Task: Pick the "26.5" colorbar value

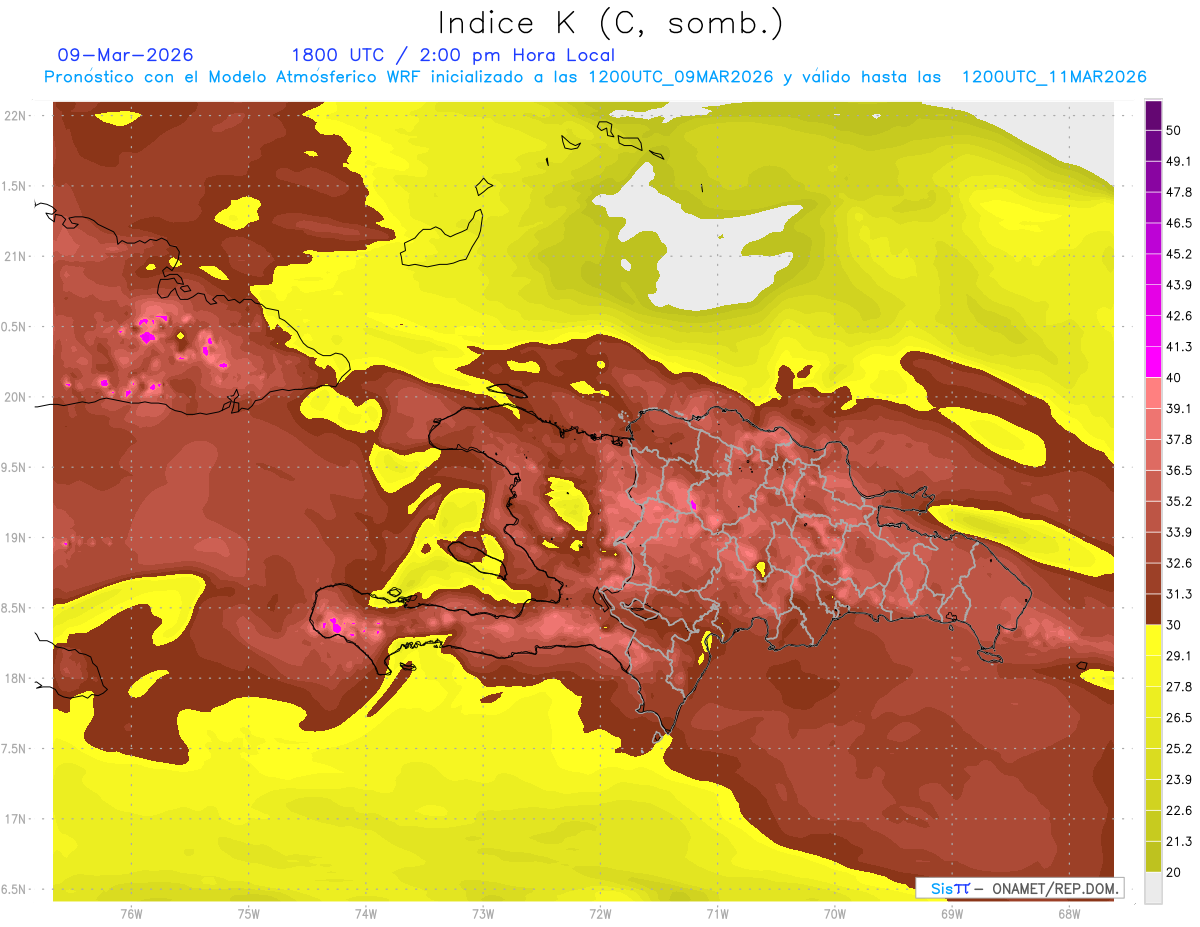Action: (1178, 718)
